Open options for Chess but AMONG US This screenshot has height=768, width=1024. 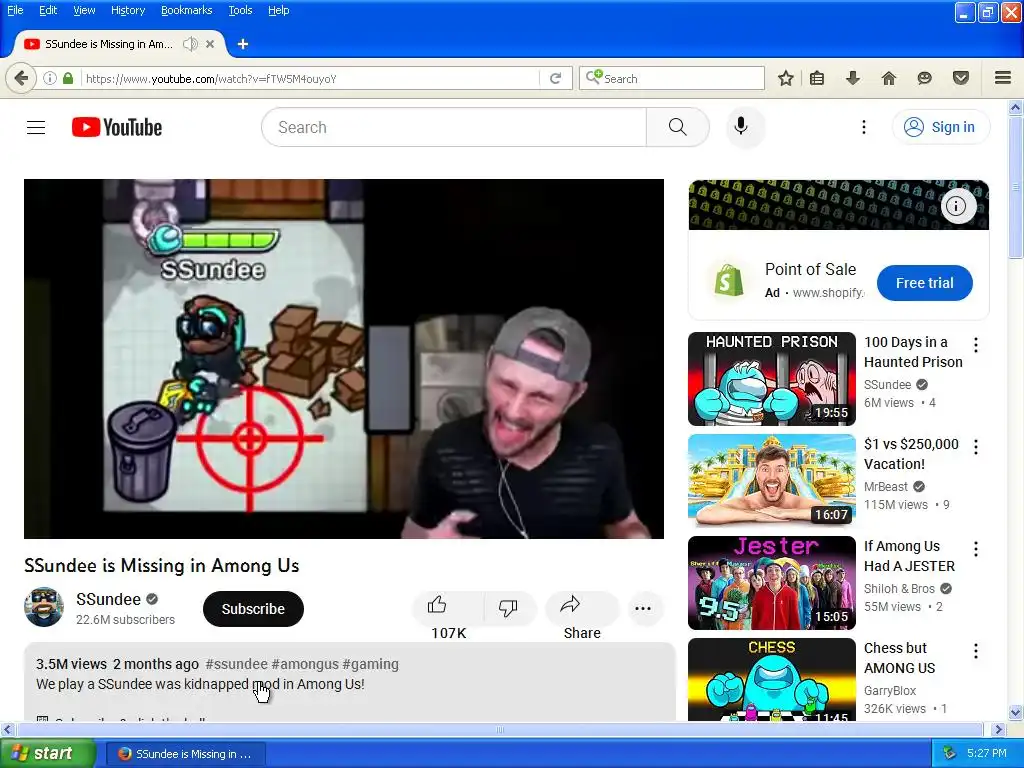[976, 650]
